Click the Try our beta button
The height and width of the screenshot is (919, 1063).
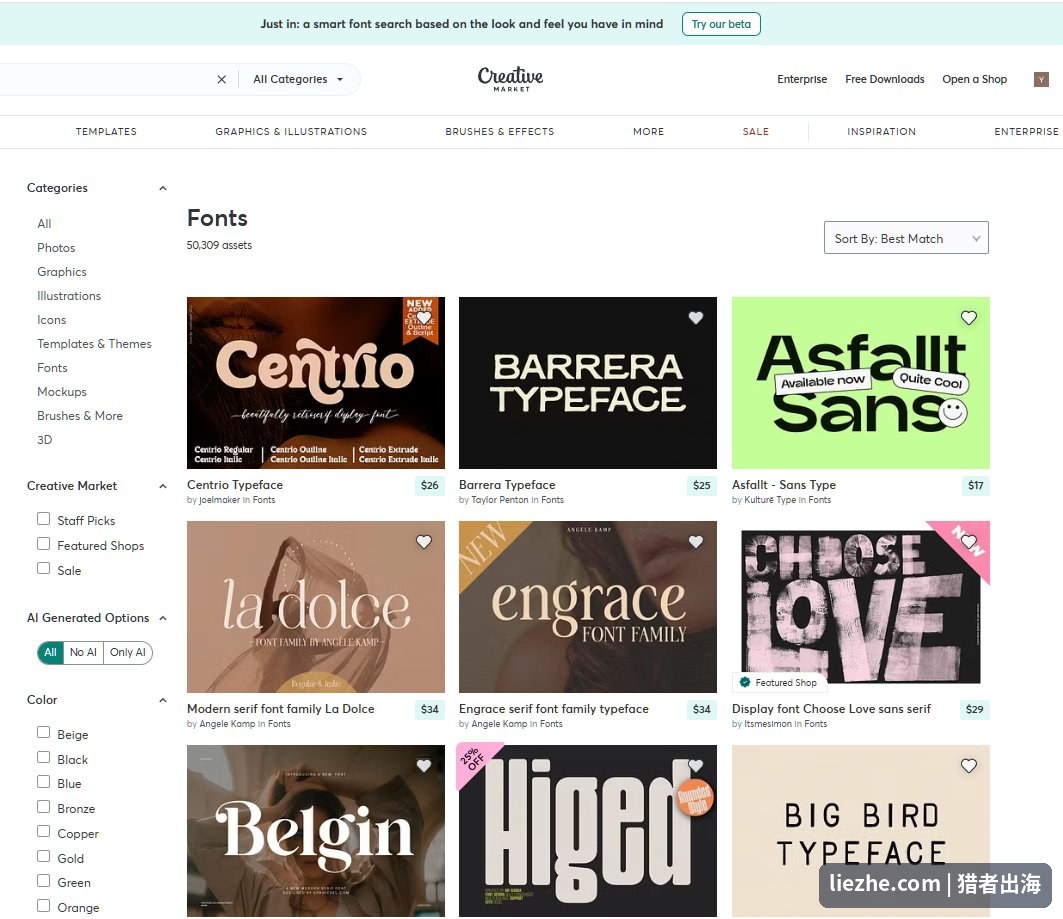(721, 24)
